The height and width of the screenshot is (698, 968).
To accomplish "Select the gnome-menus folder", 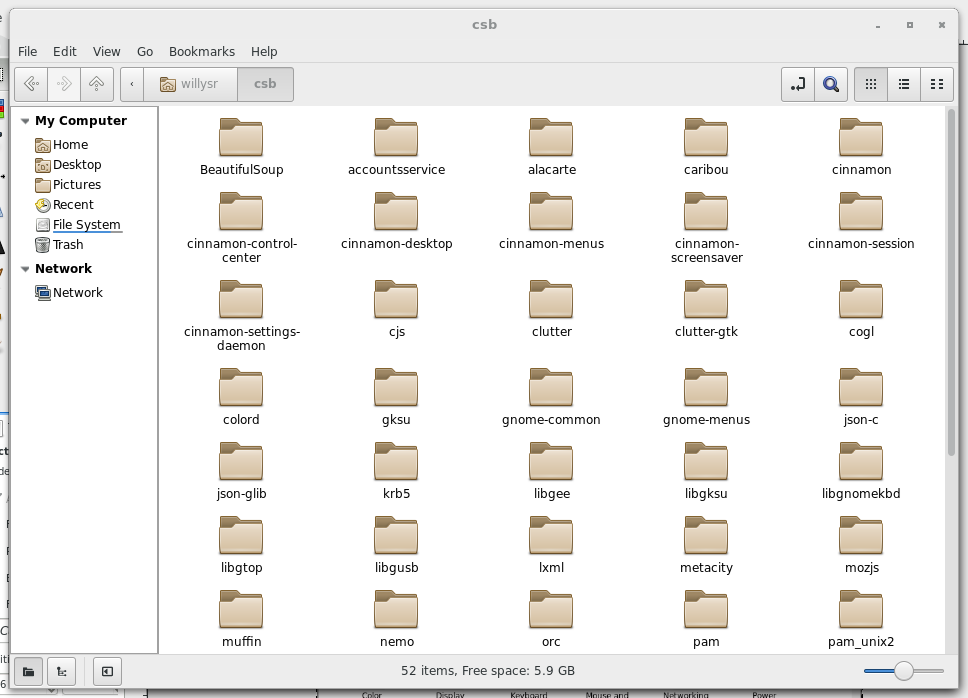I will pyautogui.click(x=706, y=397).
